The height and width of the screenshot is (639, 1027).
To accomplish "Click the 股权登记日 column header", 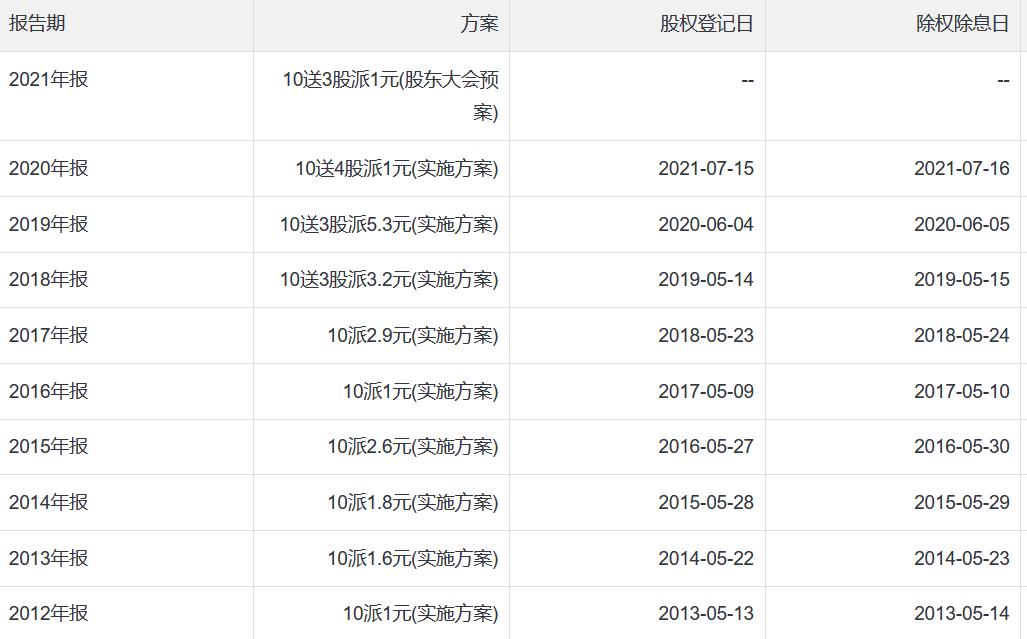I will [x=706, y=24].
